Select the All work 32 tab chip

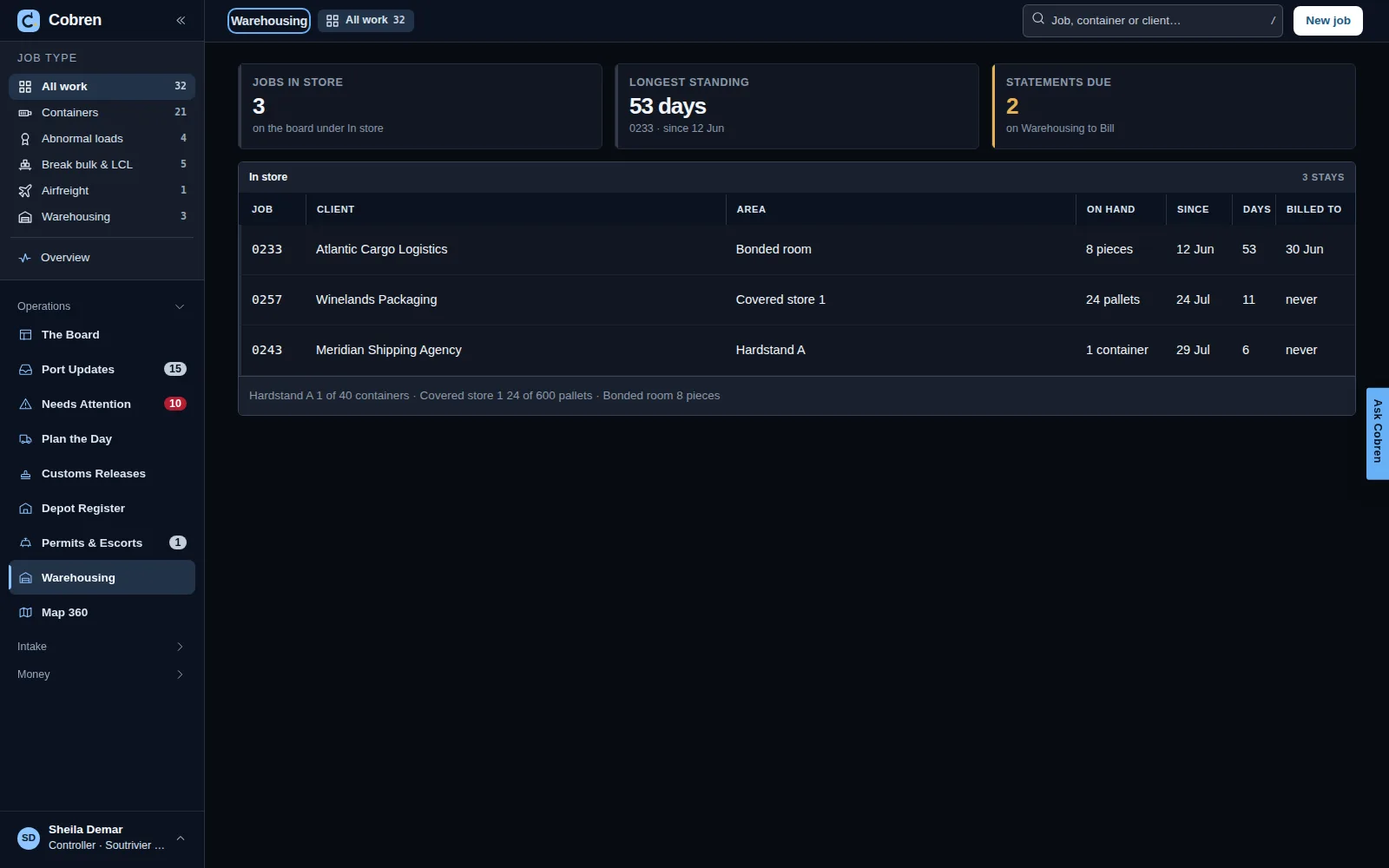click(x=365, y=21)
